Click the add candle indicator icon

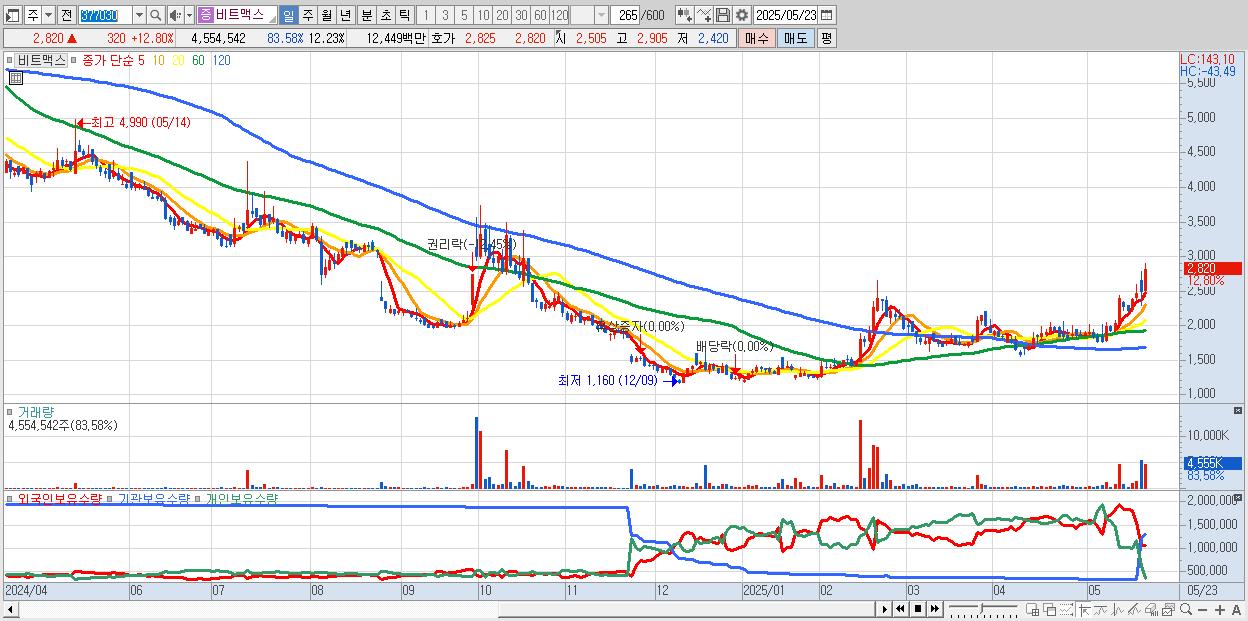[685, 15]
